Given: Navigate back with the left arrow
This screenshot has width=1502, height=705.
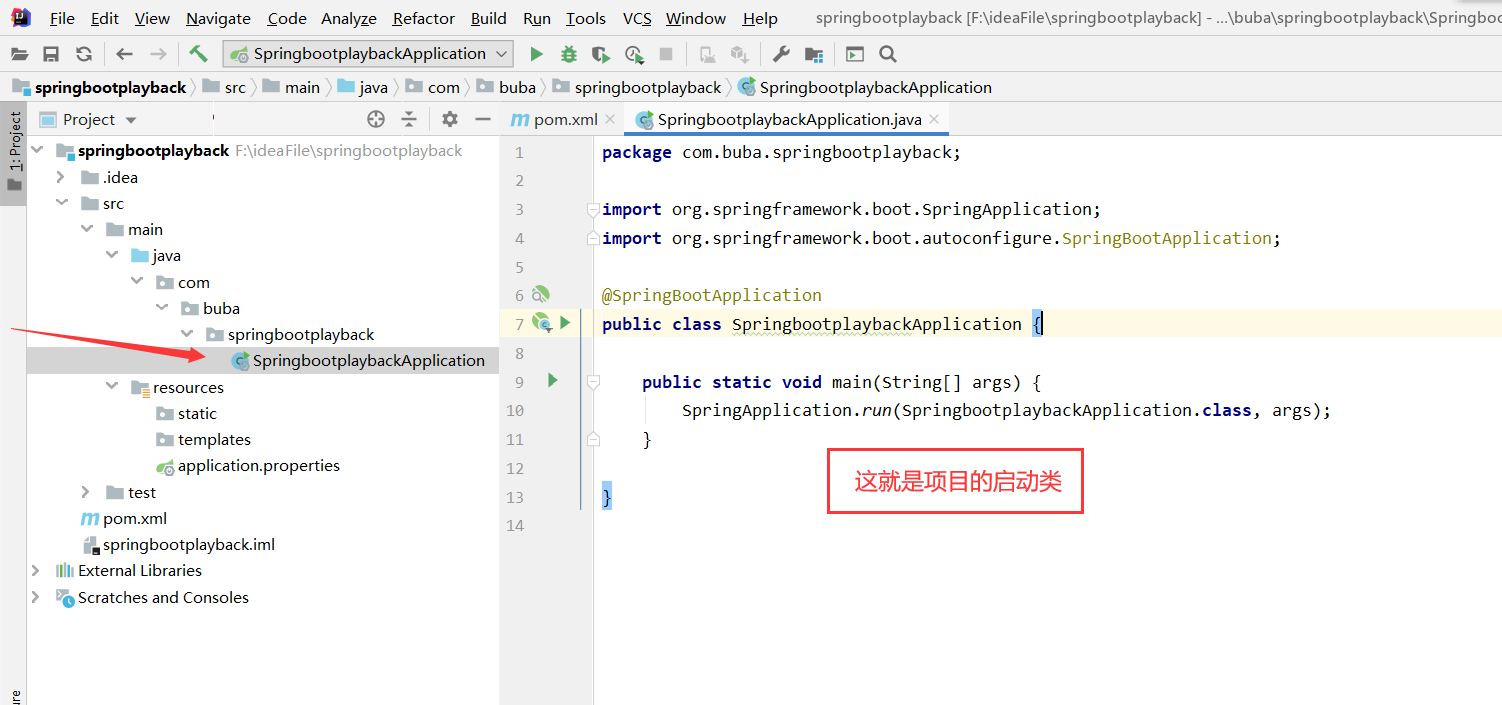Looking at the screenshot, I should pos(124,54).
